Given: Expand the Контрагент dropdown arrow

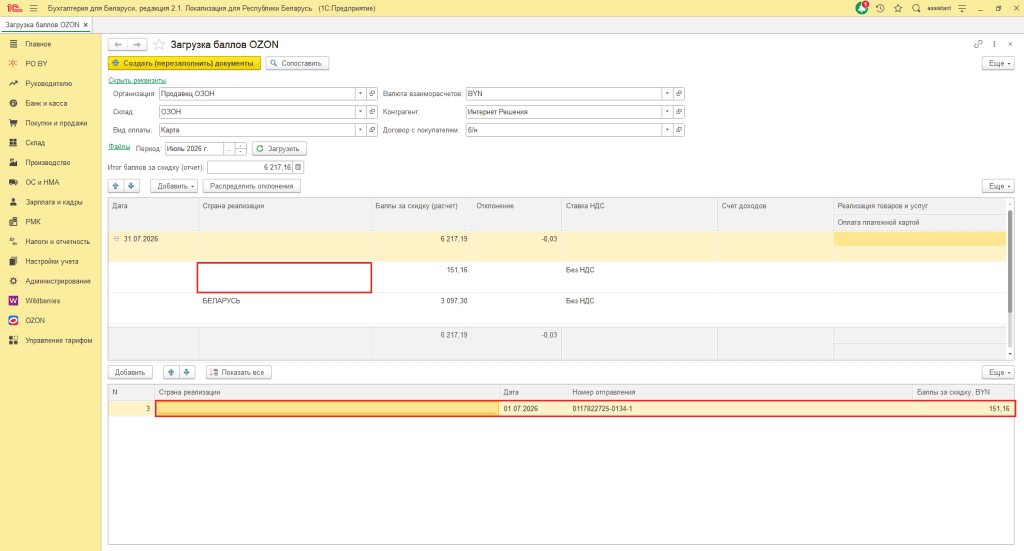Looking at the screenshot, I should (667, 112).
